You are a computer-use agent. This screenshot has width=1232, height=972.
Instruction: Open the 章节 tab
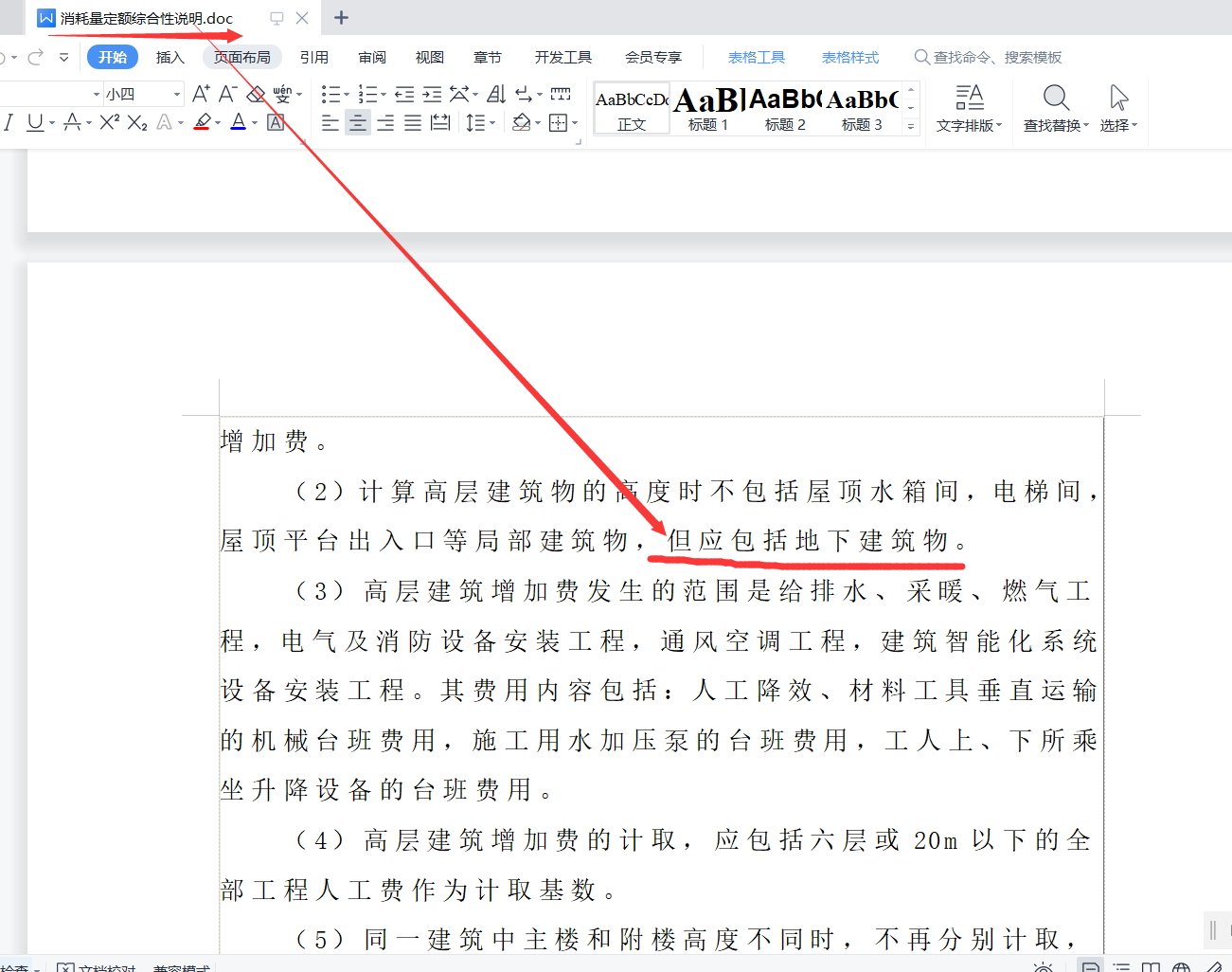tap(488, 58)
